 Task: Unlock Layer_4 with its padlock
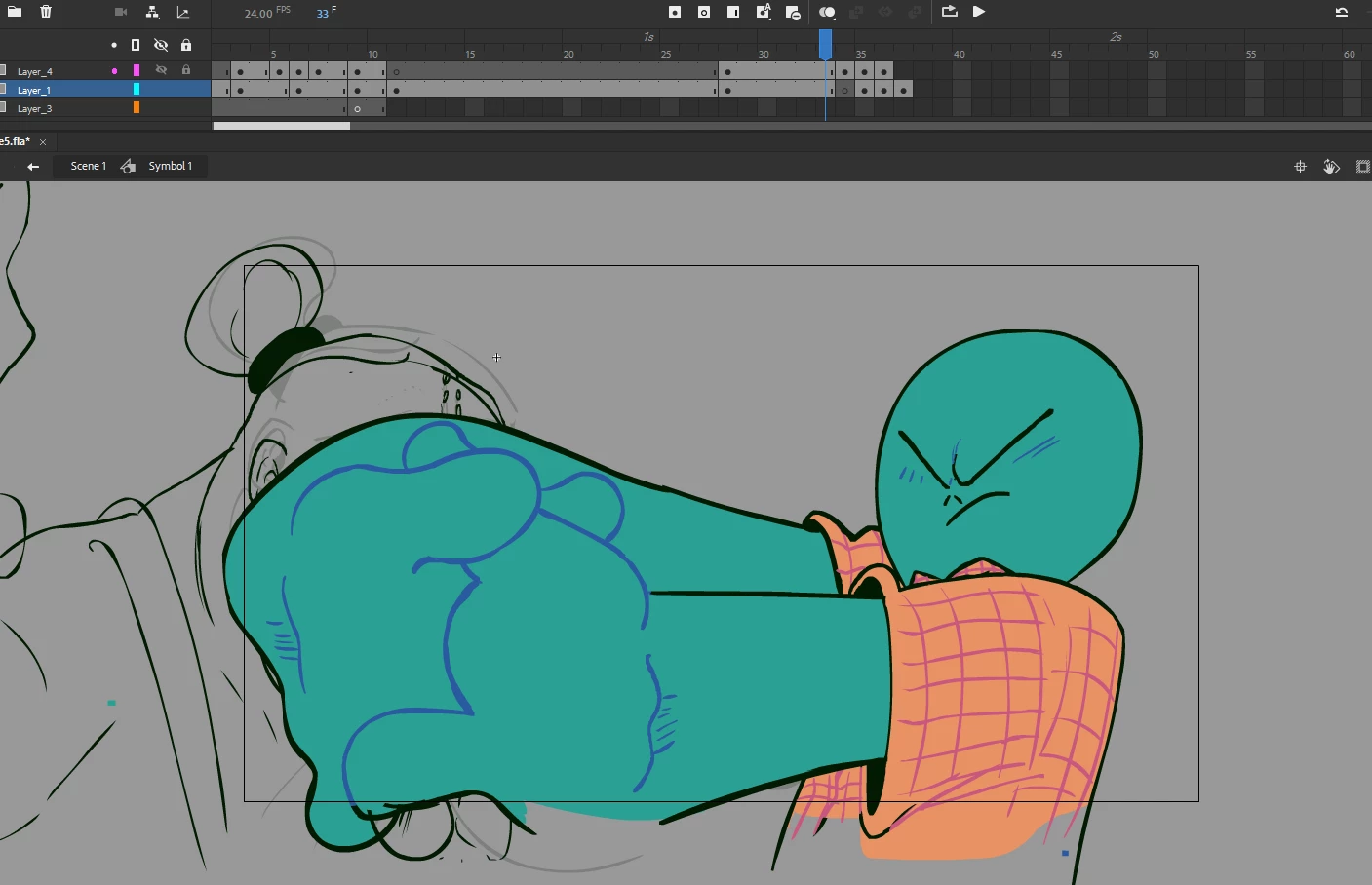point(186,70)
